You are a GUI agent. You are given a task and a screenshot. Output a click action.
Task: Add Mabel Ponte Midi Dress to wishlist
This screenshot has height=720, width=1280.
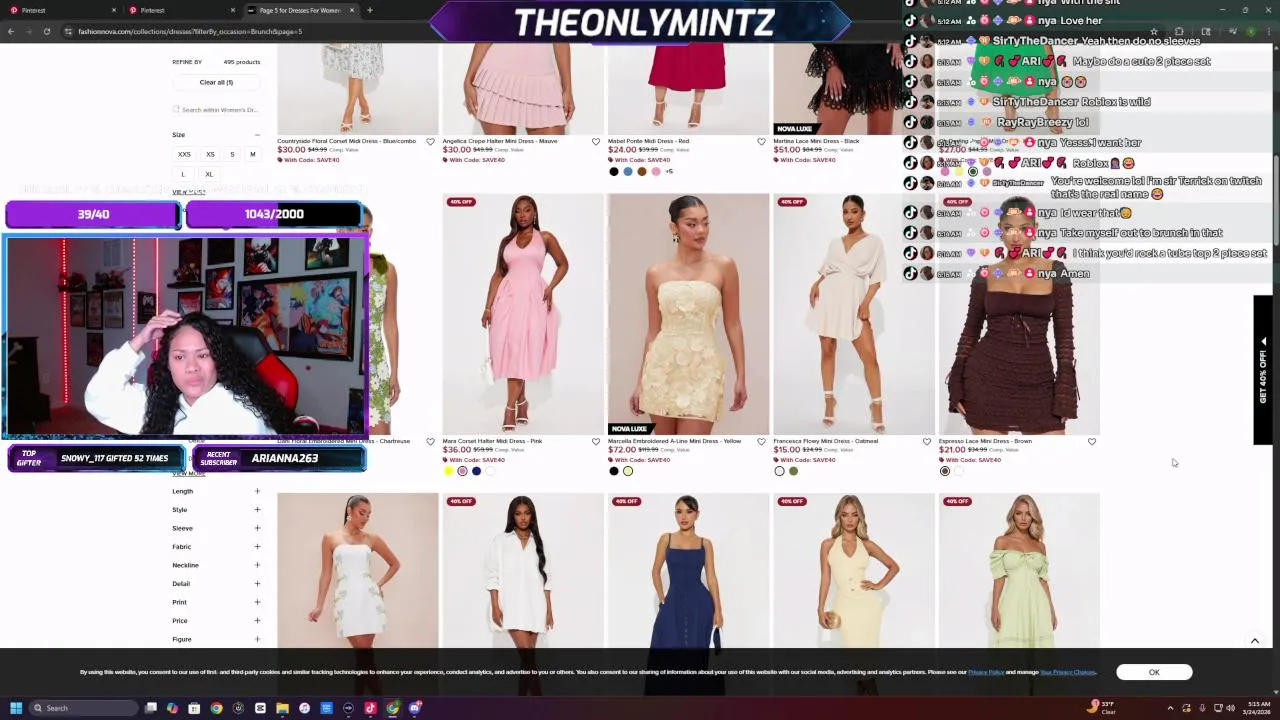click(761, 142)
